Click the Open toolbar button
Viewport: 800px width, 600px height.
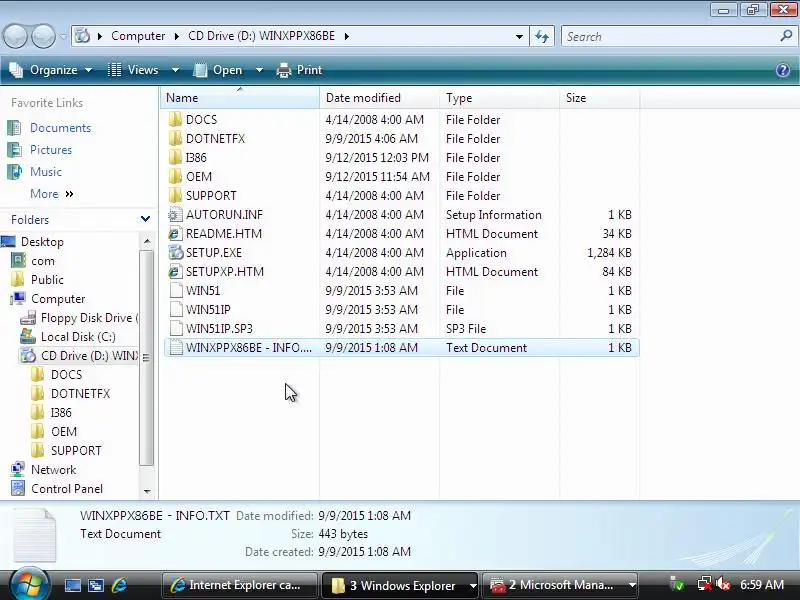coord(218,70)
